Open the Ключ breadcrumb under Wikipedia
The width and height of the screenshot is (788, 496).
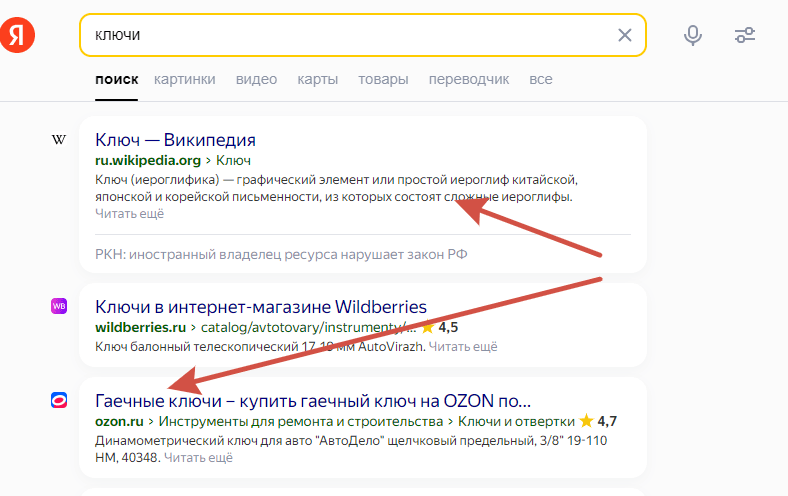[233, 160]
